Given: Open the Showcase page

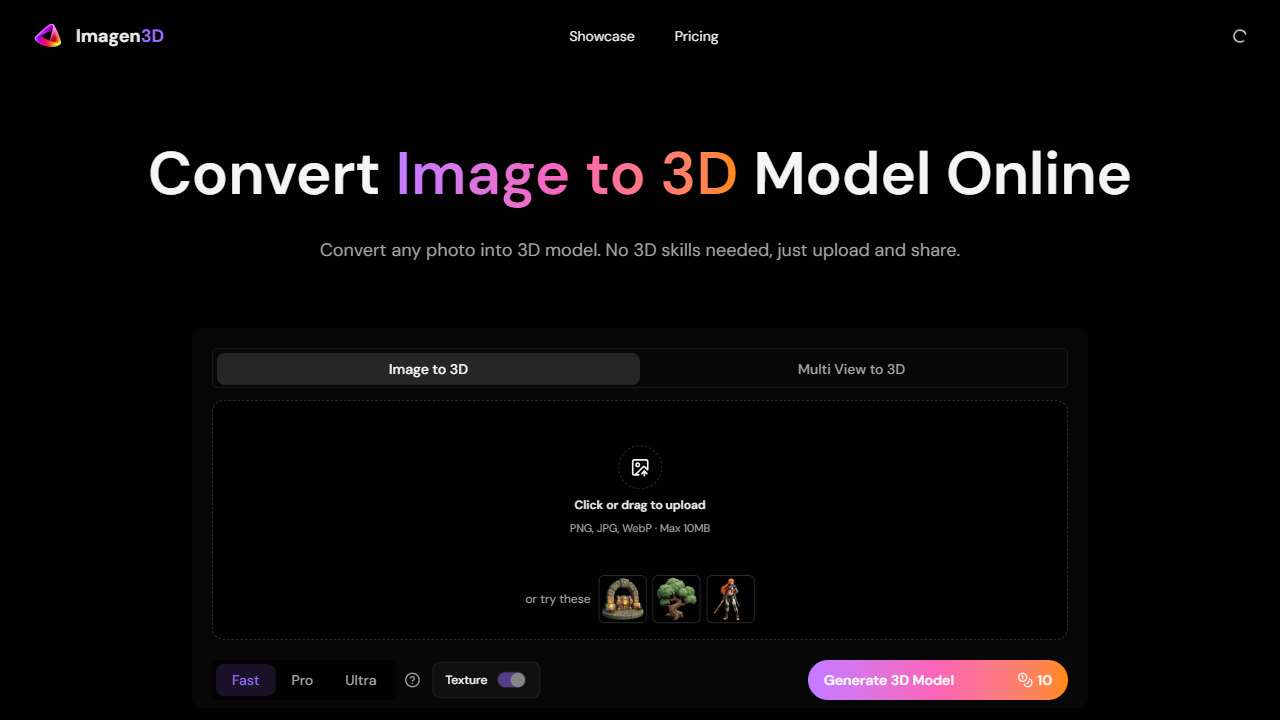Looking at the screenshot, I should point(602,36).
